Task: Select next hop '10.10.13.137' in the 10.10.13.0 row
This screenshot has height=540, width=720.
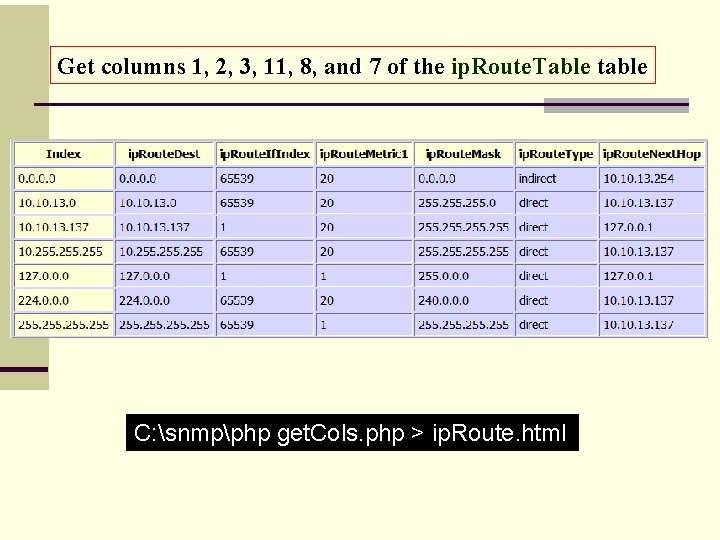Action: (x=652, y=203)
